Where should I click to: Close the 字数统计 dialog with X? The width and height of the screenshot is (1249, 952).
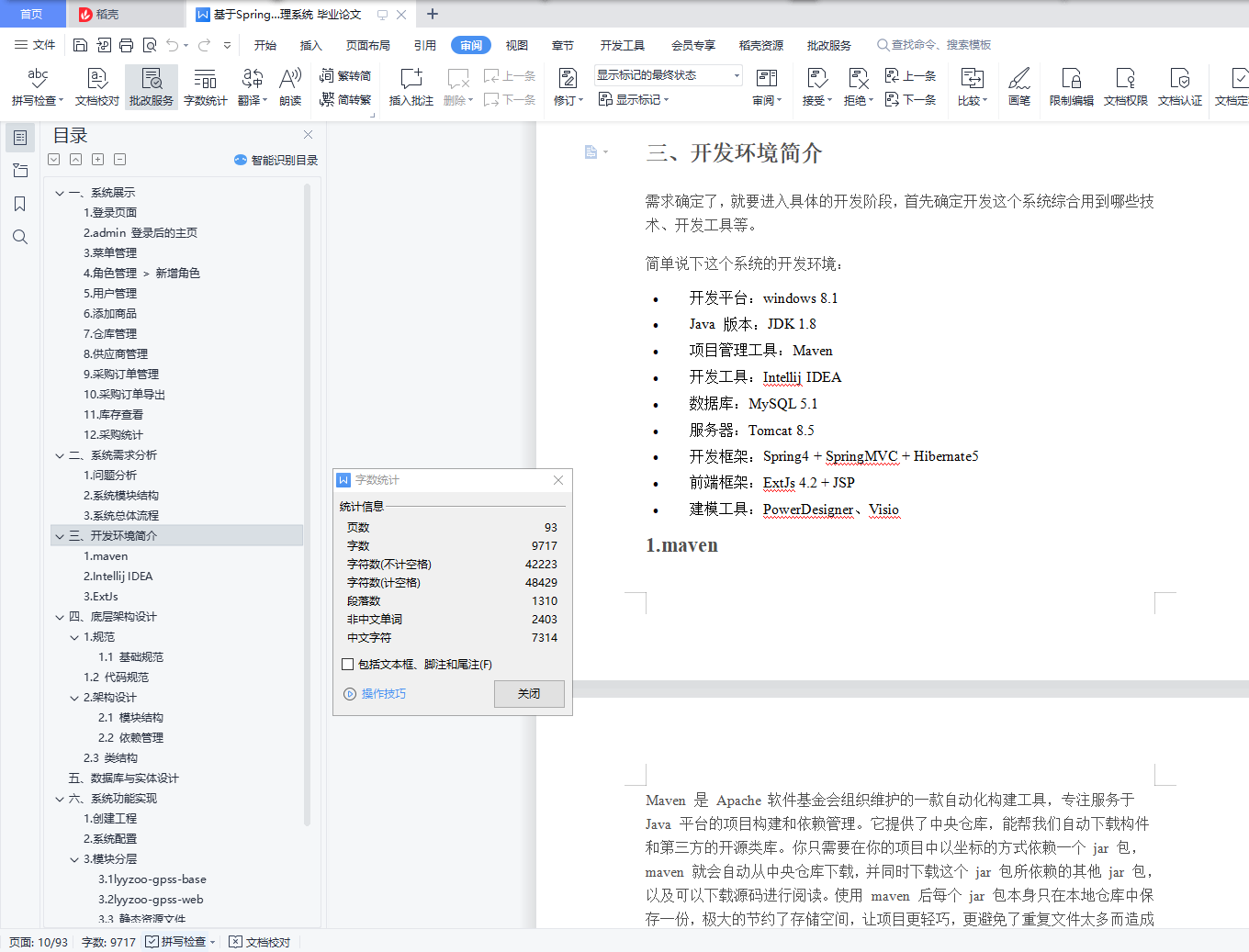(x=558, y=480)
